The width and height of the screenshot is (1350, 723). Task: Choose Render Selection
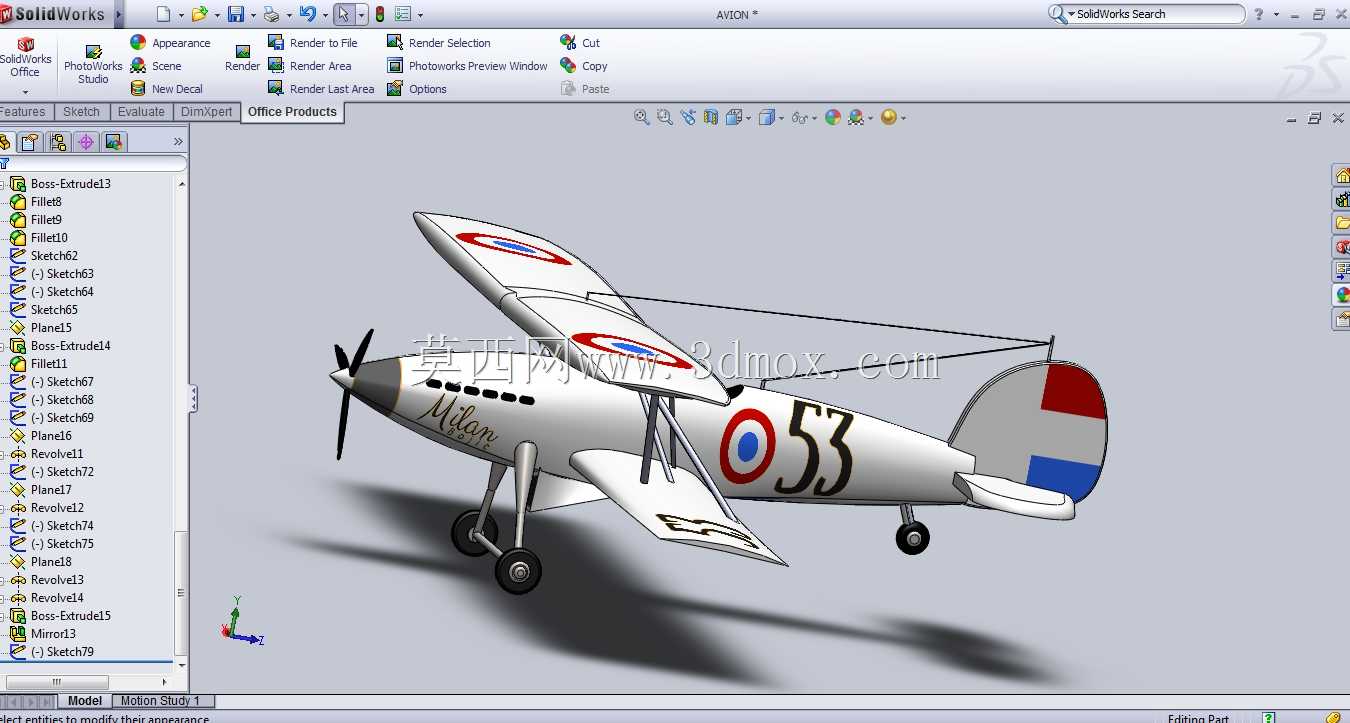tap(438, 43)
